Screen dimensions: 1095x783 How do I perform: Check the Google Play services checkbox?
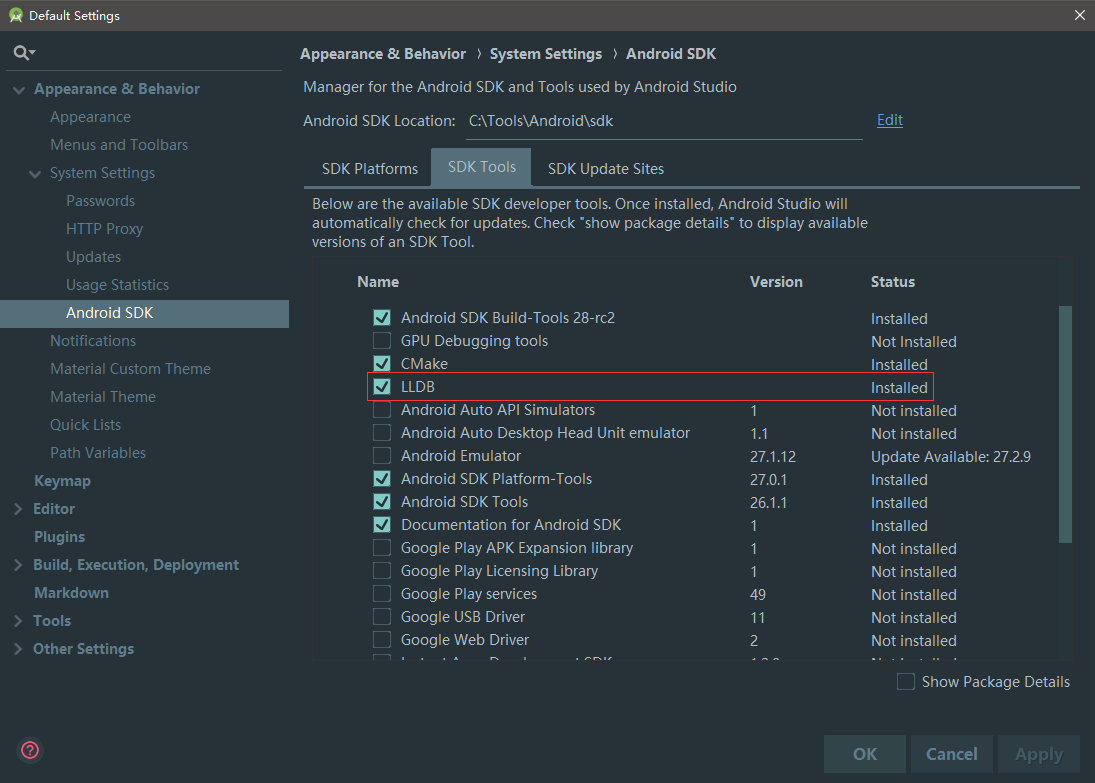pos(382,594)
